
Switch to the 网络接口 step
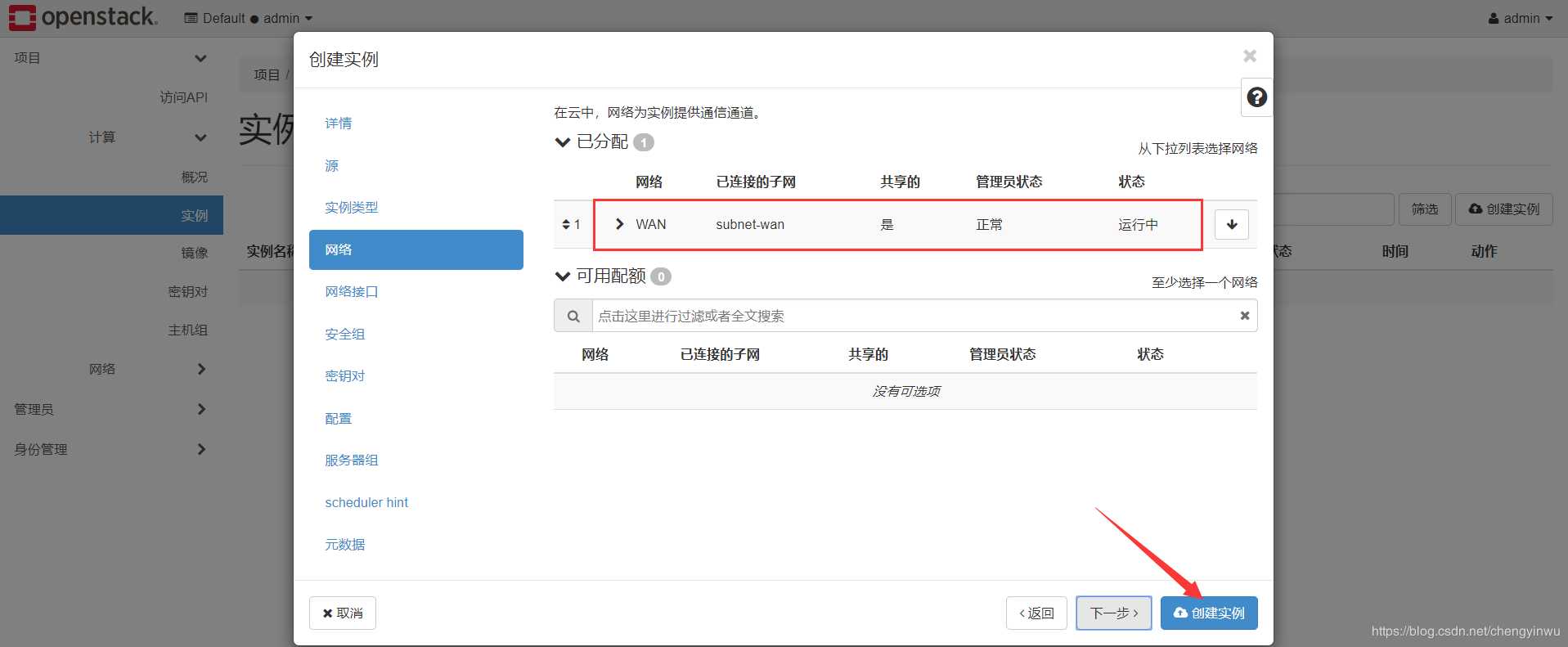tap(351, 292)
